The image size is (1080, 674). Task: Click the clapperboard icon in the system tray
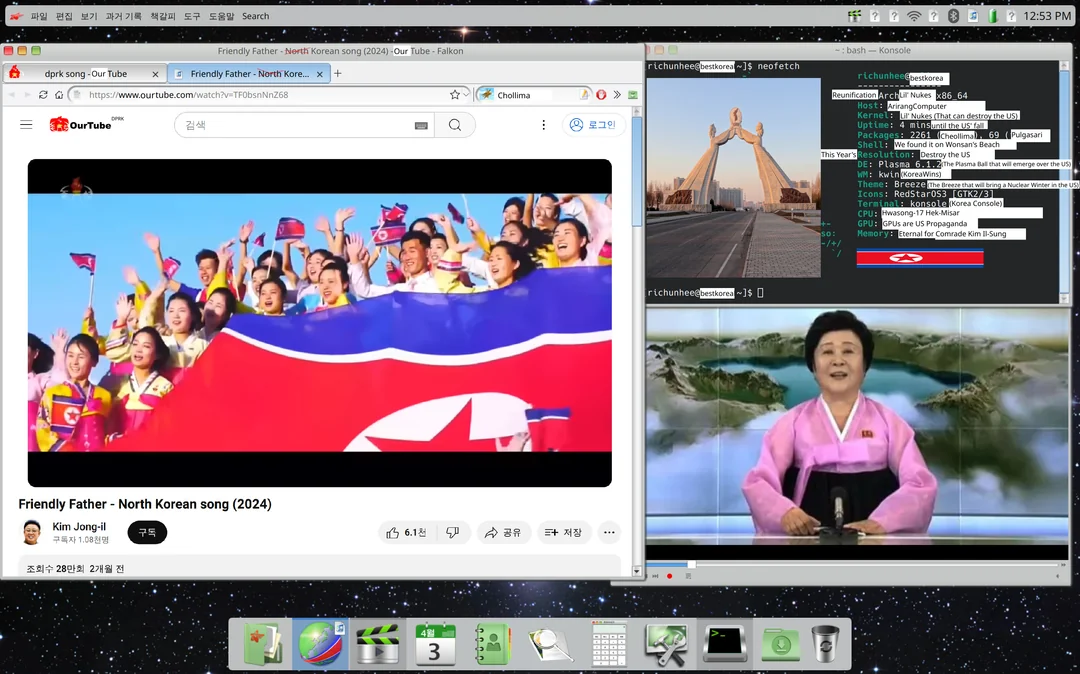click(x=854, y=16)
